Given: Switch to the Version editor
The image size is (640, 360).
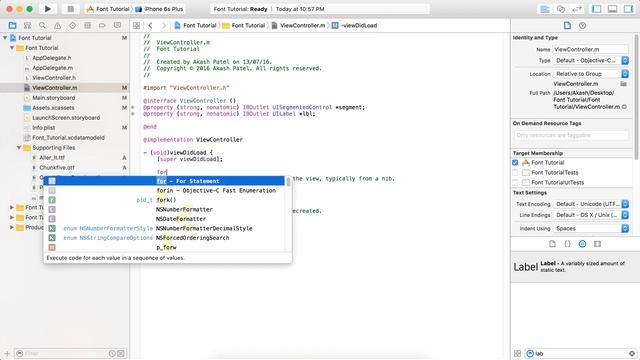Looking at the screenshot, I should pos(577,9).
